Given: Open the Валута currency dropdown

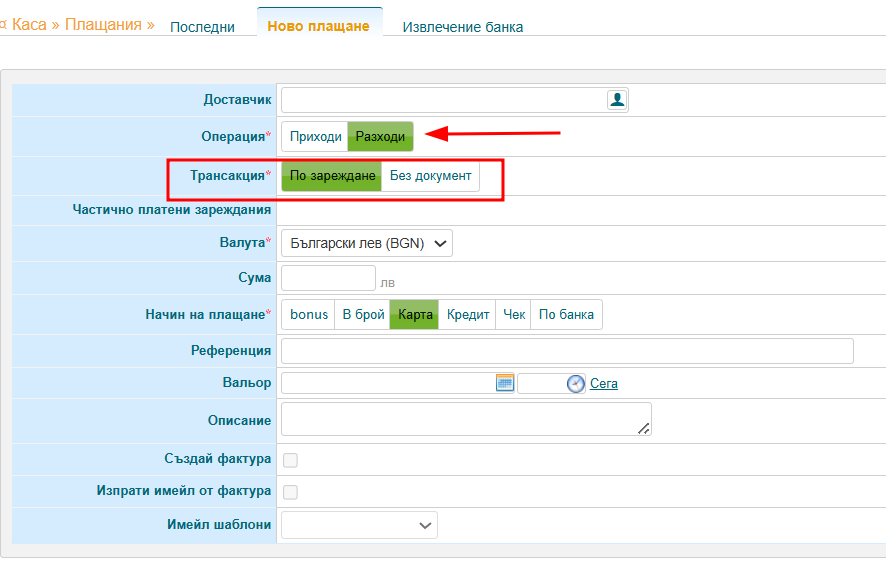Looking at the screenshot, I should [x=366, y=243].
